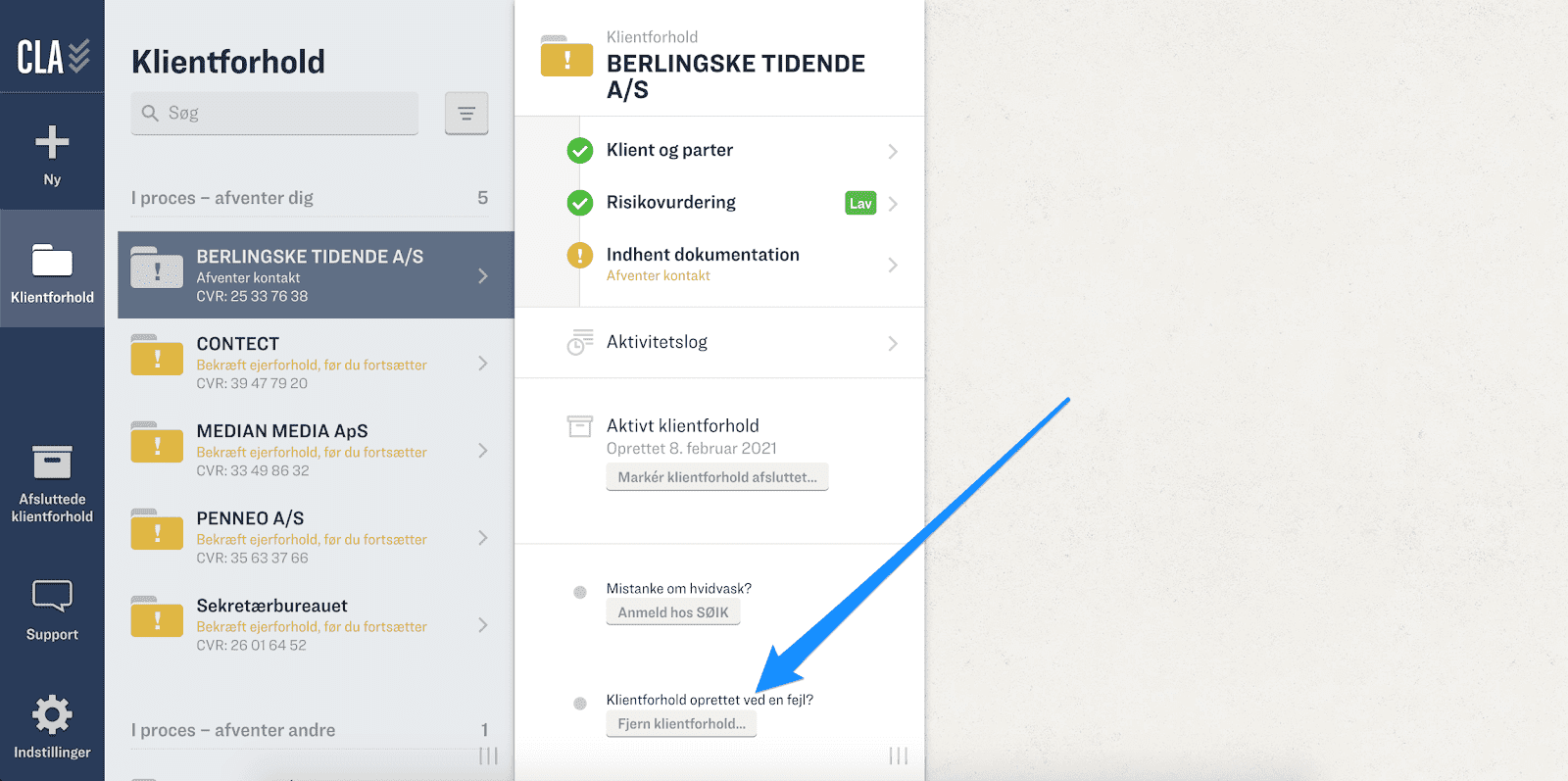Select PENNEO A/S client name
The width and height of the screenshot is (1568, 781).
click(250, 518)
